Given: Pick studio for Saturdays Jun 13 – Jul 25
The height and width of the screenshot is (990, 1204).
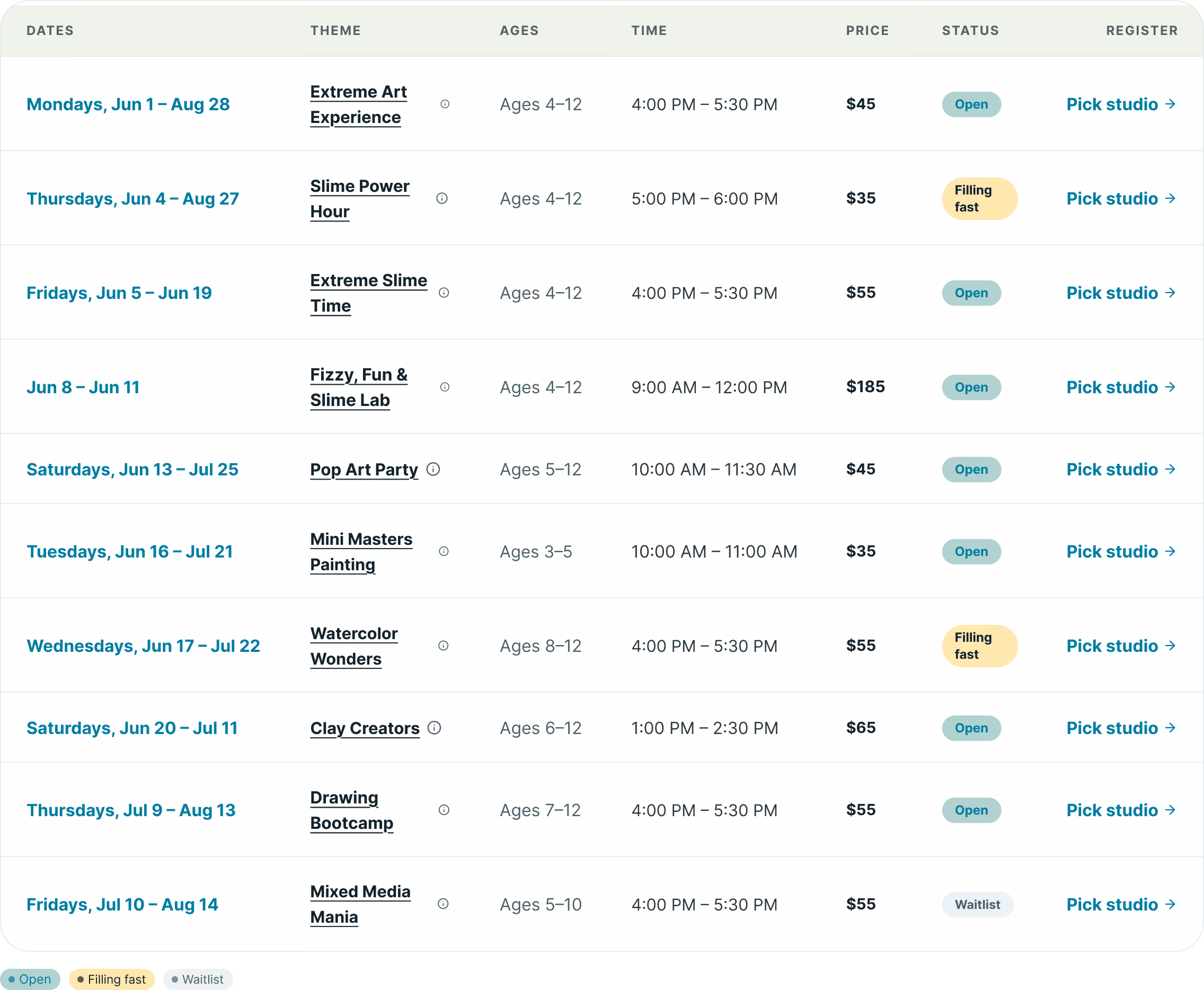Looking at the screenshot, I should [1121, 470].
